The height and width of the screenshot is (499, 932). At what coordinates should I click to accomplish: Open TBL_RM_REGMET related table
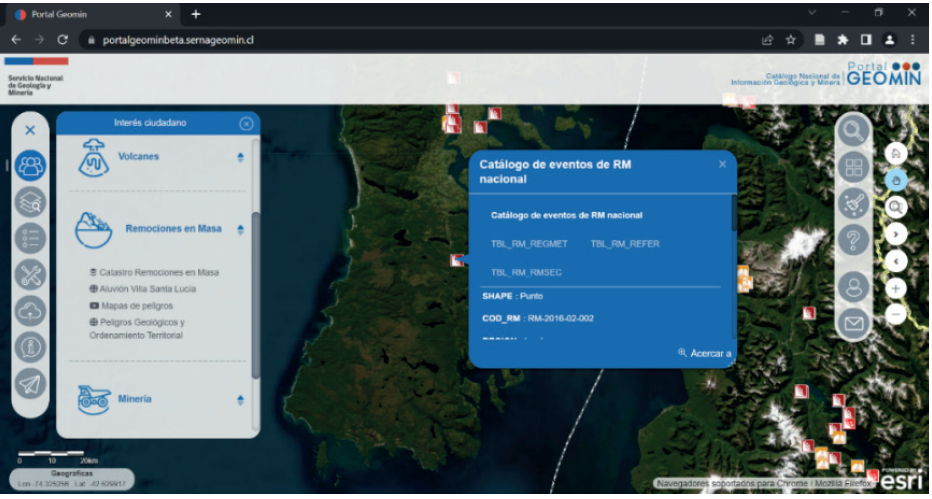coord(529,244)
